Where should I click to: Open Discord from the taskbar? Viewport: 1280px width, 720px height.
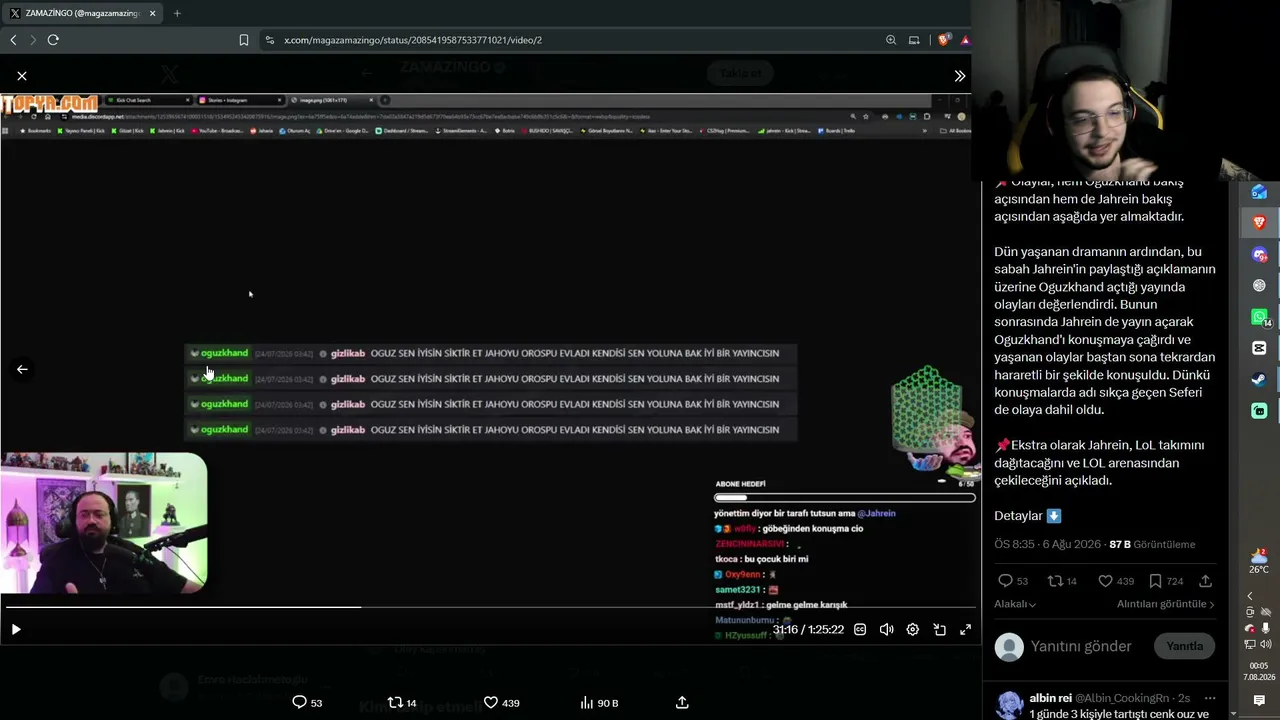[x=1259, y=254]
